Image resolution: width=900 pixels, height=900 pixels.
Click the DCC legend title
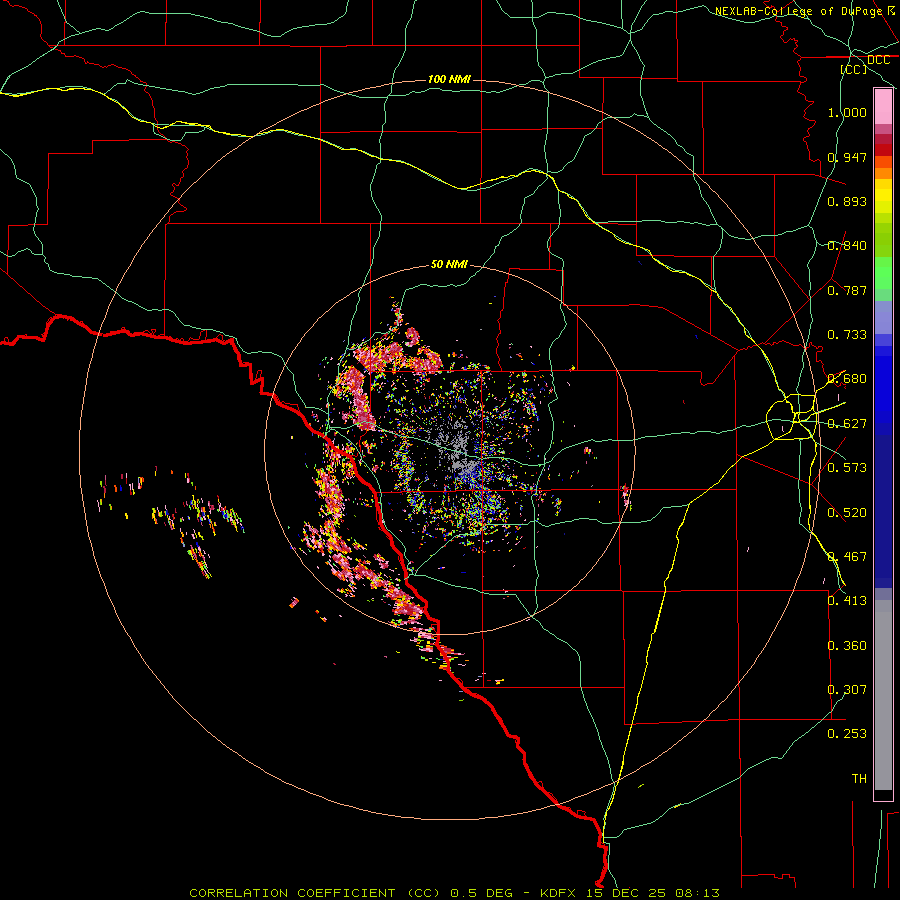coord(878,60)
